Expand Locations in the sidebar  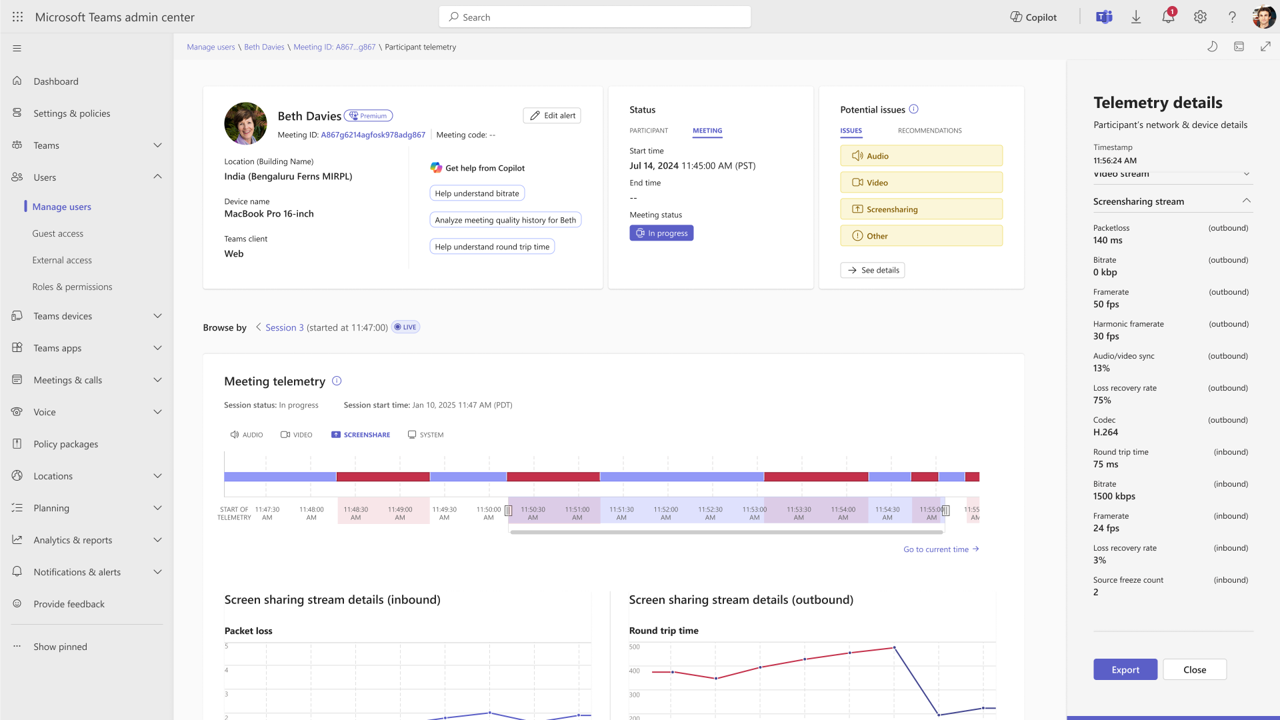[157, 476]
